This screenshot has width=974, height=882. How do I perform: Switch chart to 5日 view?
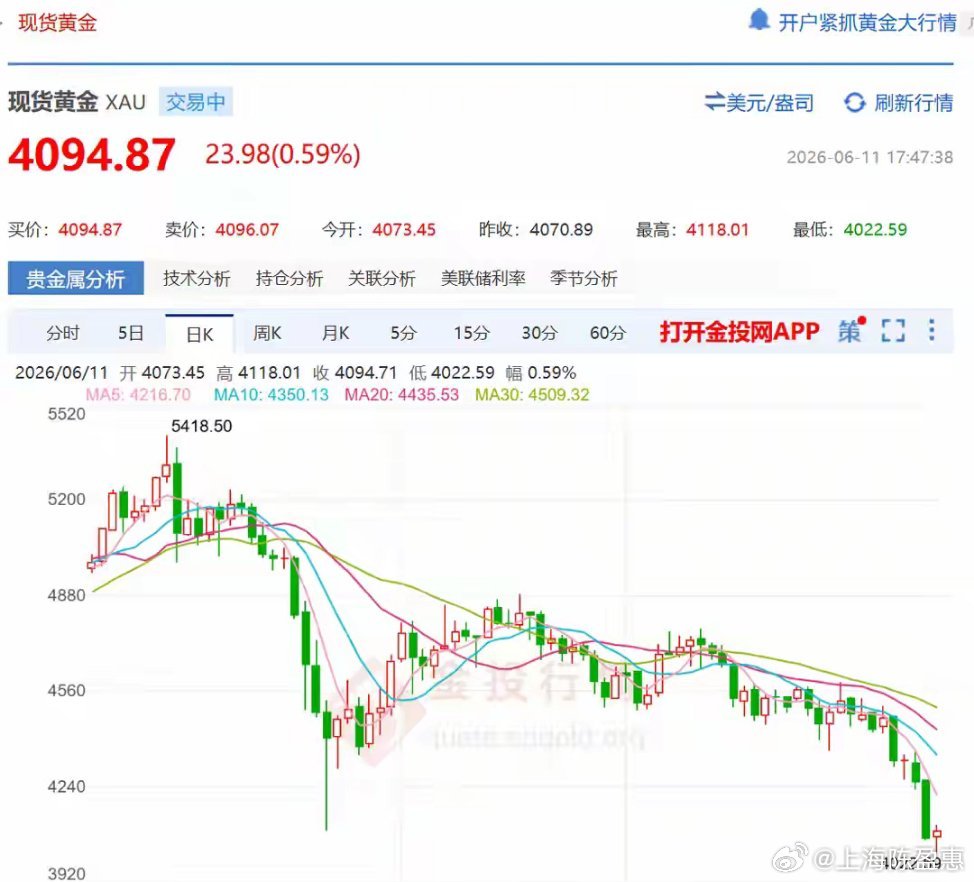pyautogui.click(x=130, y=334)
